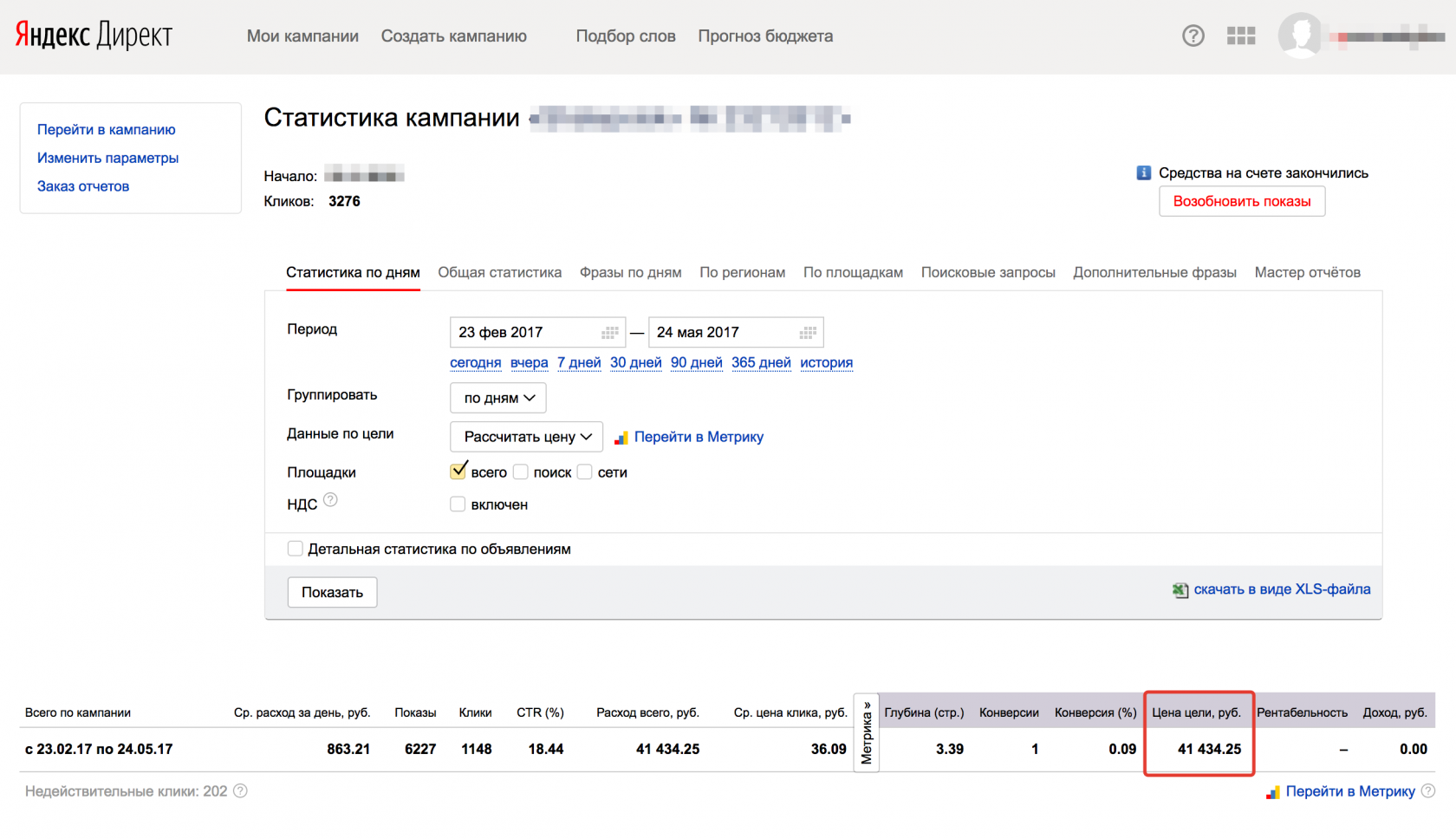
Task: Open the Группировать по дням dropdown
Action: tap(498, 398)
